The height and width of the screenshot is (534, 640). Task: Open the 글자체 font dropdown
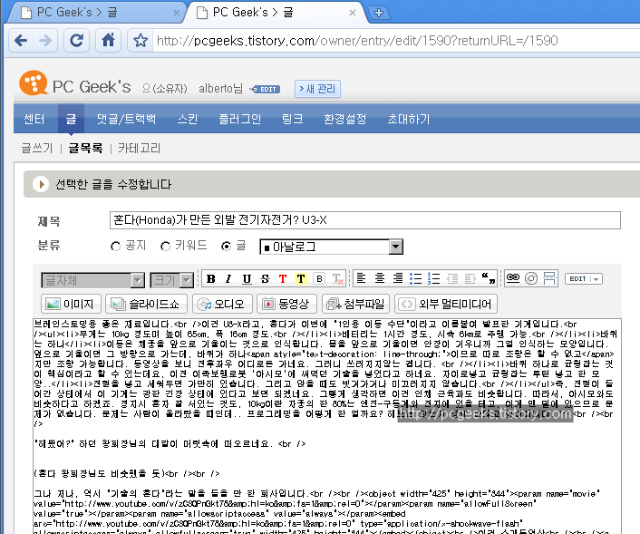coord(93,280)
